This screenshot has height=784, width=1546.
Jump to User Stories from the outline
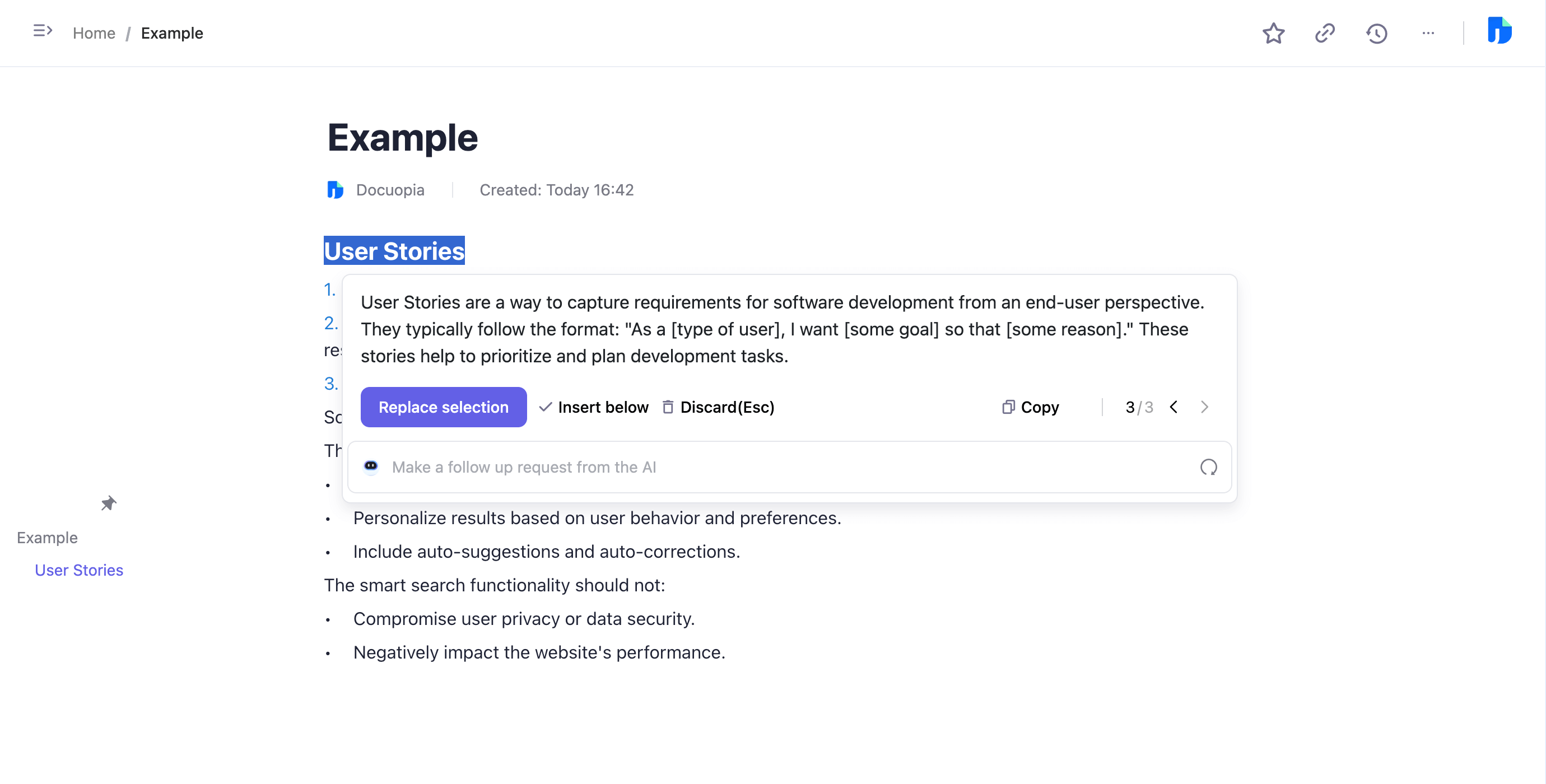78,570
